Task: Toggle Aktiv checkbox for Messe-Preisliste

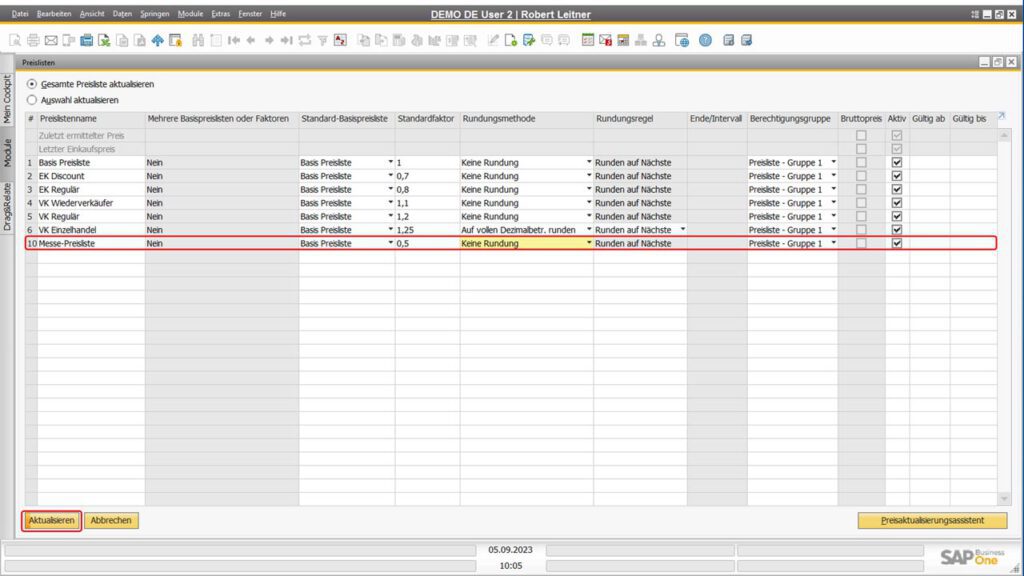Action: [x=897, y=244]
